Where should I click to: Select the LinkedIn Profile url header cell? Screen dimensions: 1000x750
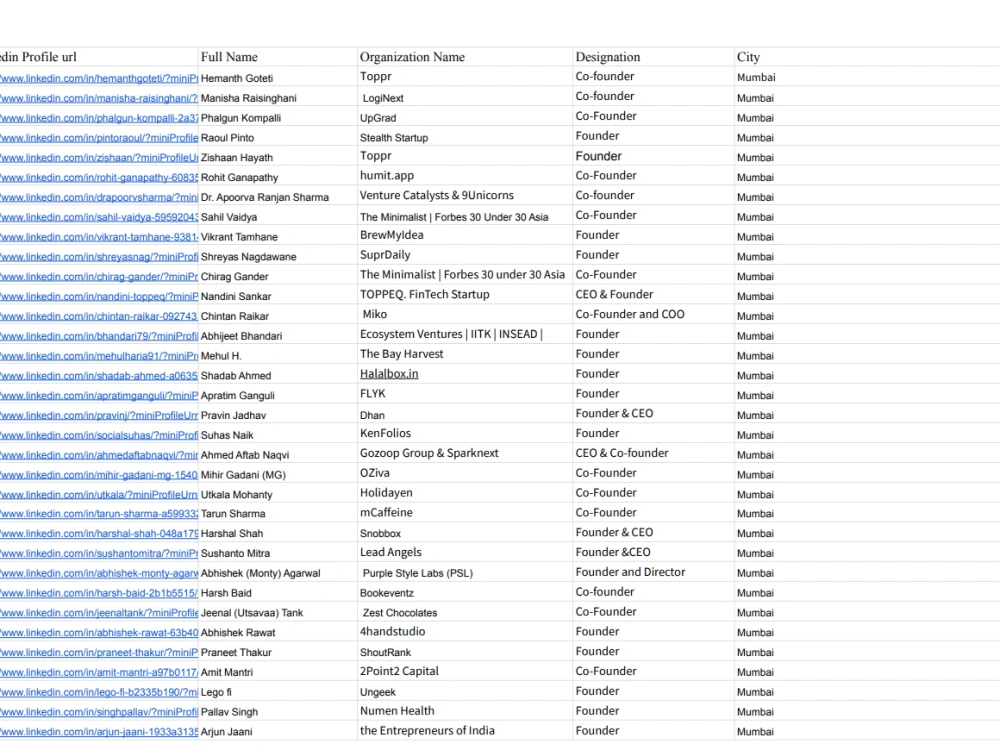(99, 57)
